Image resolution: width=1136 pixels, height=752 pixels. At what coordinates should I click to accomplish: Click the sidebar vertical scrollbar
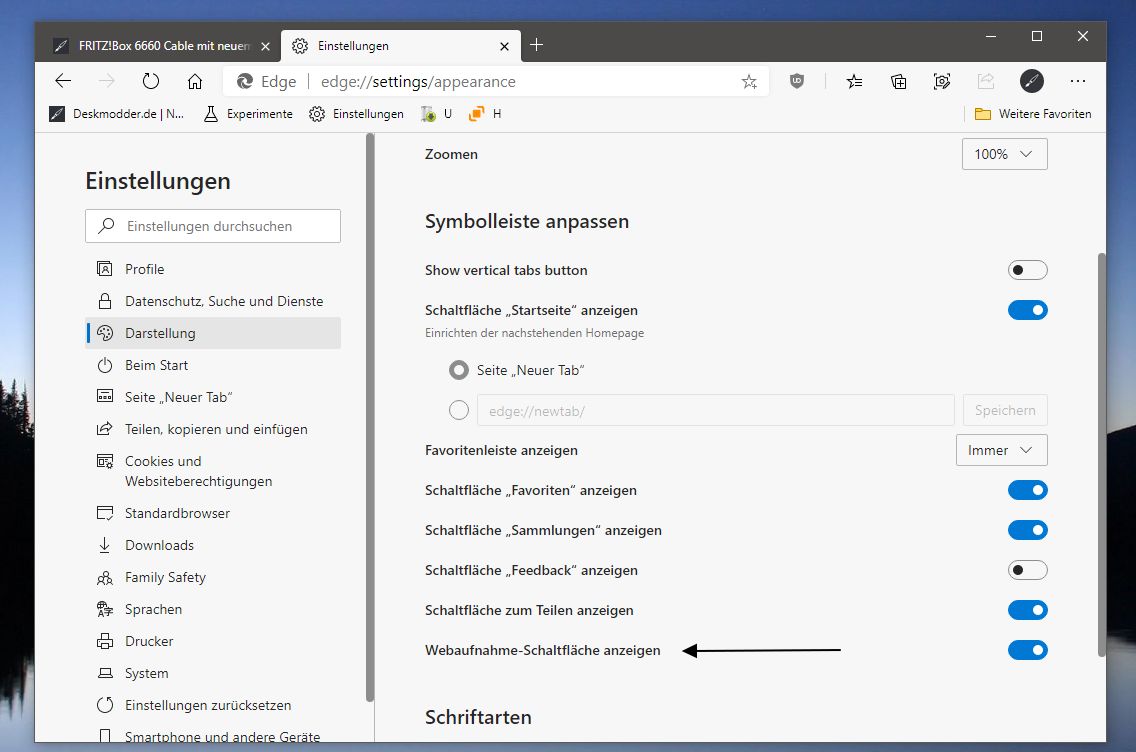[x=370, y=419]
